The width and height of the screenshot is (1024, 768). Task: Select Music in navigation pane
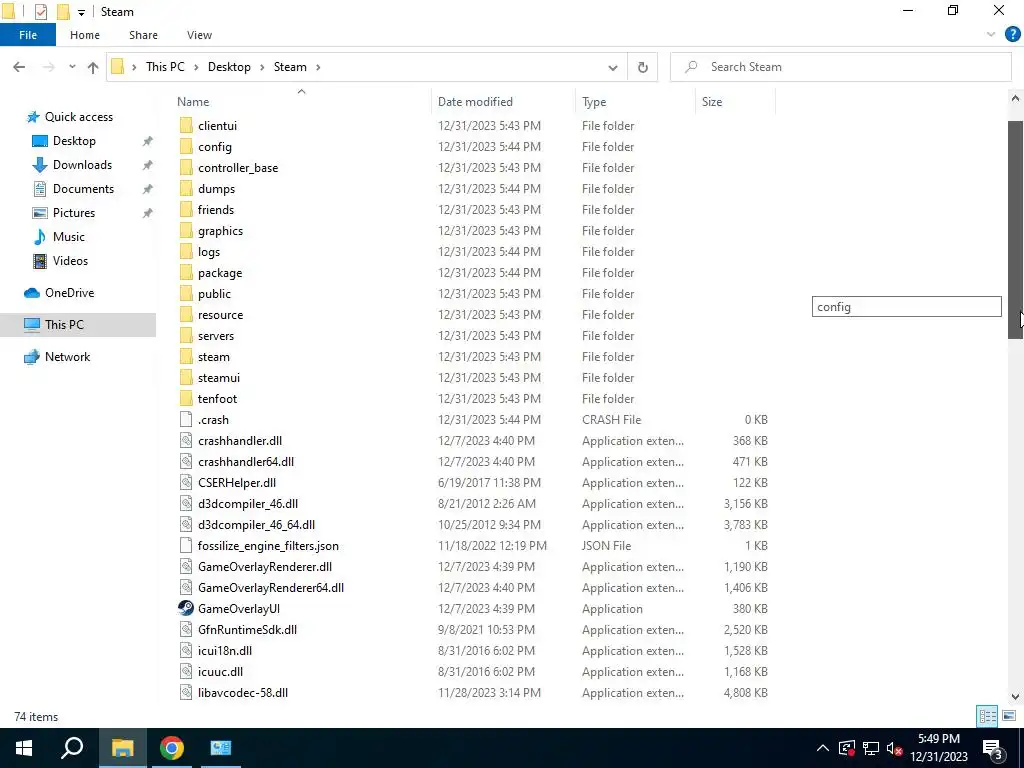click(x=69, y=237)
